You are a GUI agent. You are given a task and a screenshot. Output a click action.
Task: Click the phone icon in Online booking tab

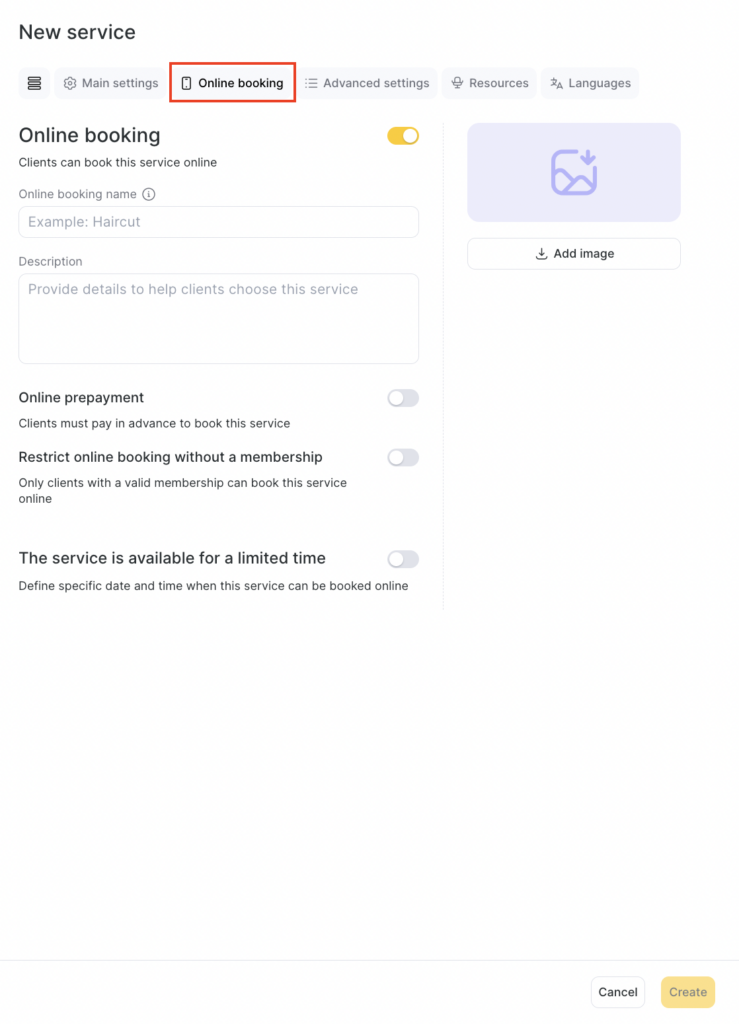[x=186, y=83]
